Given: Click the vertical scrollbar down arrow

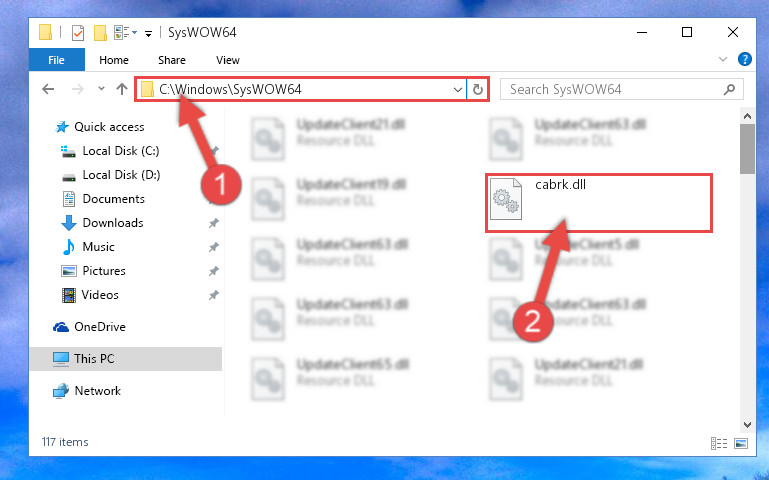Looking at the screenshot, I should click(x=747, y=425).
